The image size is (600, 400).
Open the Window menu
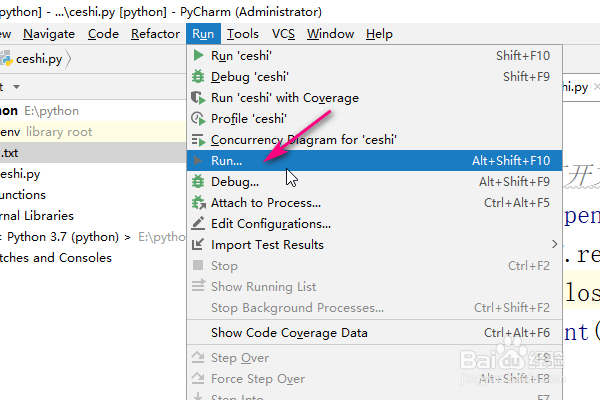click(x=330, y=34)
